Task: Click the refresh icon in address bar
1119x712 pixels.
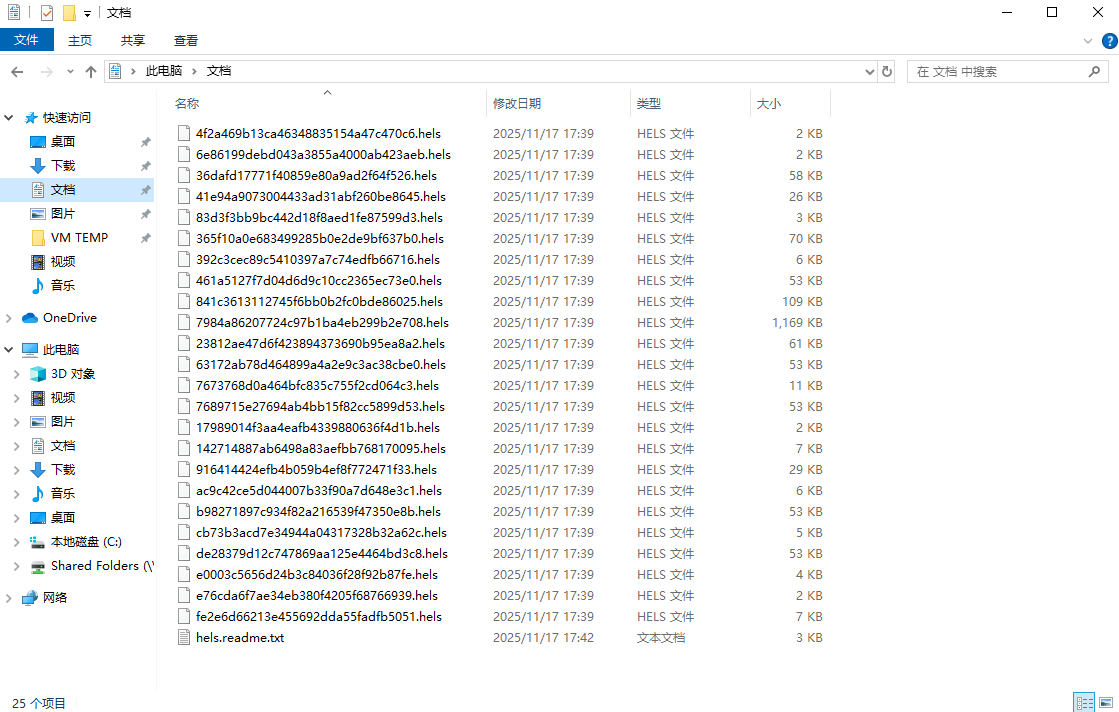Action: 886,72
